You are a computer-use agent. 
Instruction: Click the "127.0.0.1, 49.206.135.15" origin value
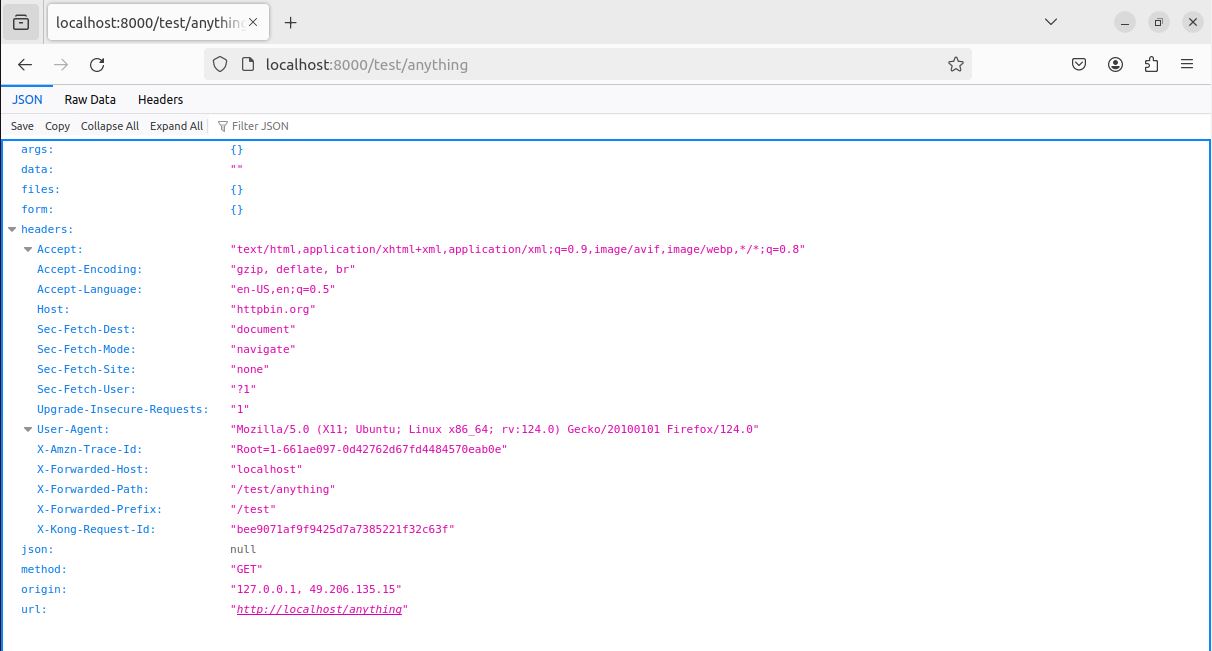click(x=316, y=589)
